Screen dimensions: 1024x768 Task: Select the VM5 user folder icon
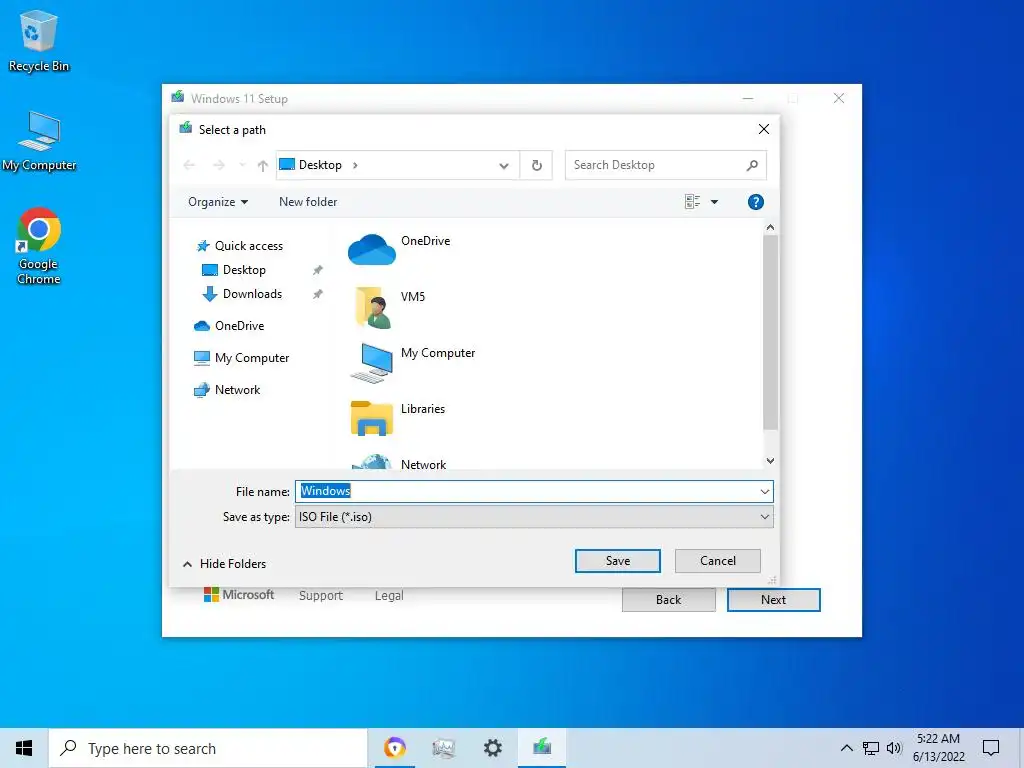pos(373,306)
